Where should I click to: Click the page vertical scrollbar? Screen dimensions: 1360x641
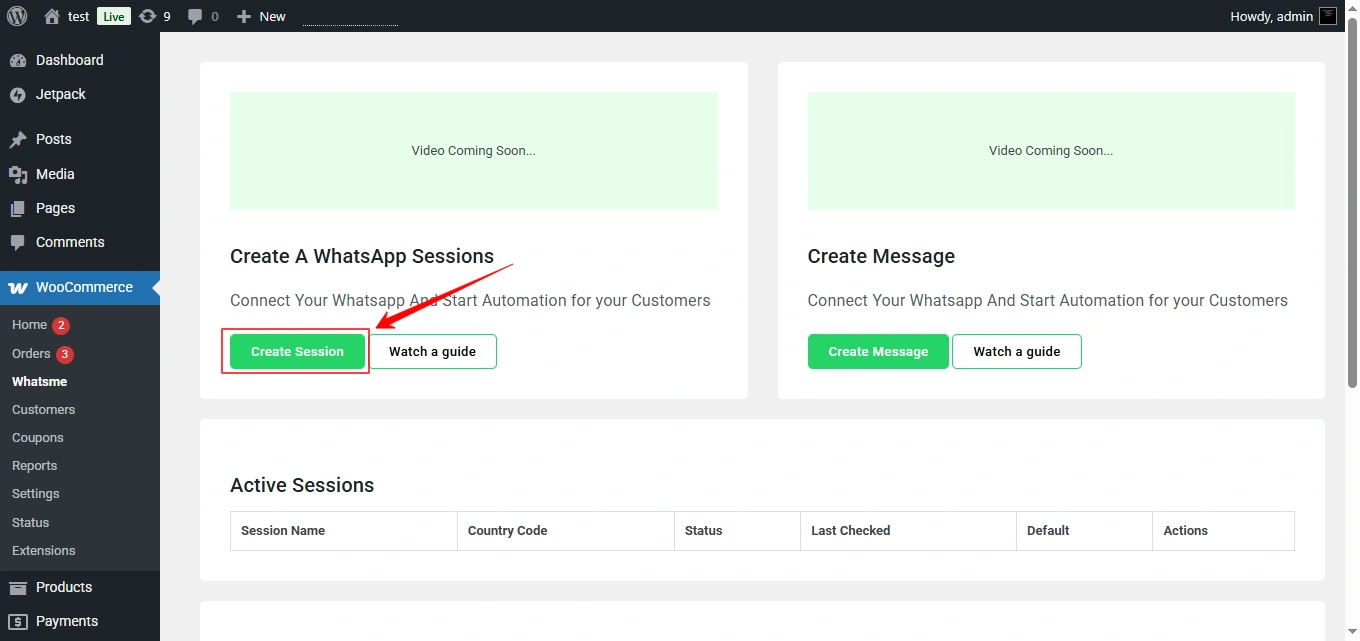(1352, 200)
